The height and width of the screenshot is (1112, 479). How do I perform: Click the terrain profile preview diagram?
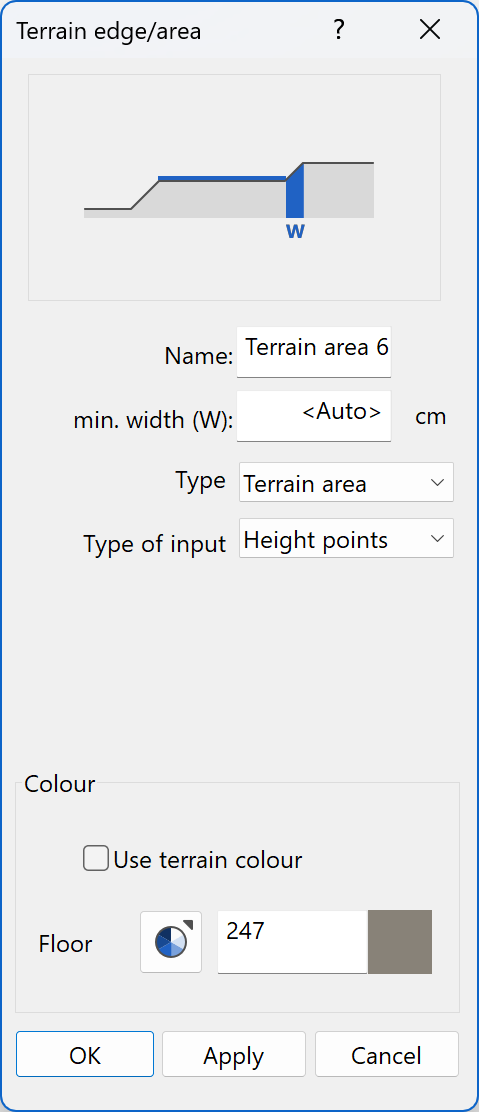coord(234,187)
